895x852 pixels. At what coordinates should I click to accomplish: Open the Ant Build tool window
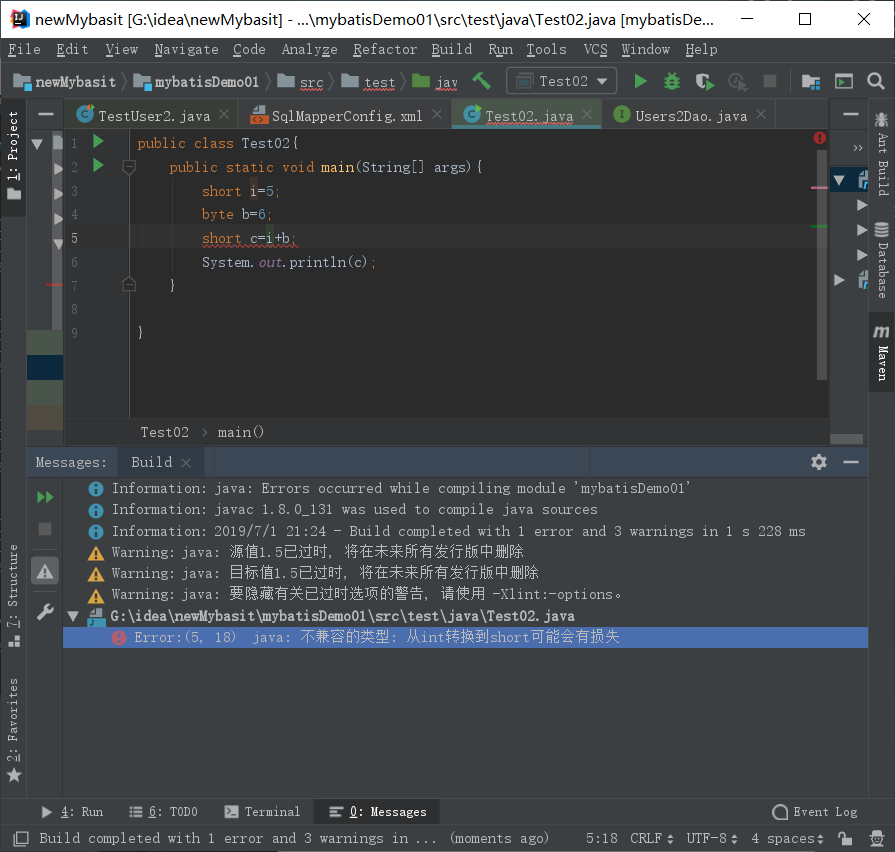[x=882, y=154]
